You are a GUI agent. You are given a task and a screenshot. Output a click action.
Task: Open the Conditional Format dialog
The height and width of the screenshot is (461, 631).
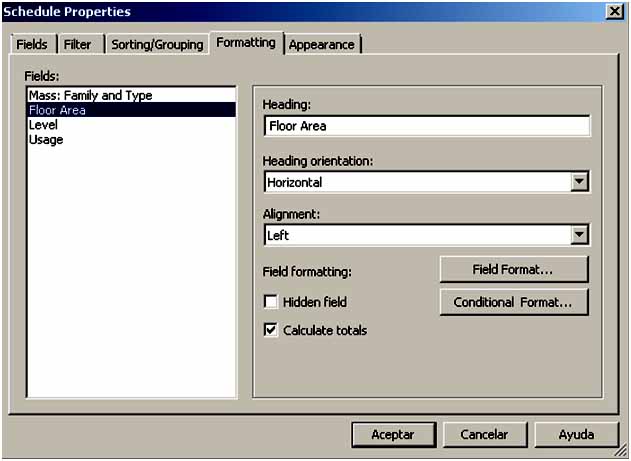click(x=513, y=302)
